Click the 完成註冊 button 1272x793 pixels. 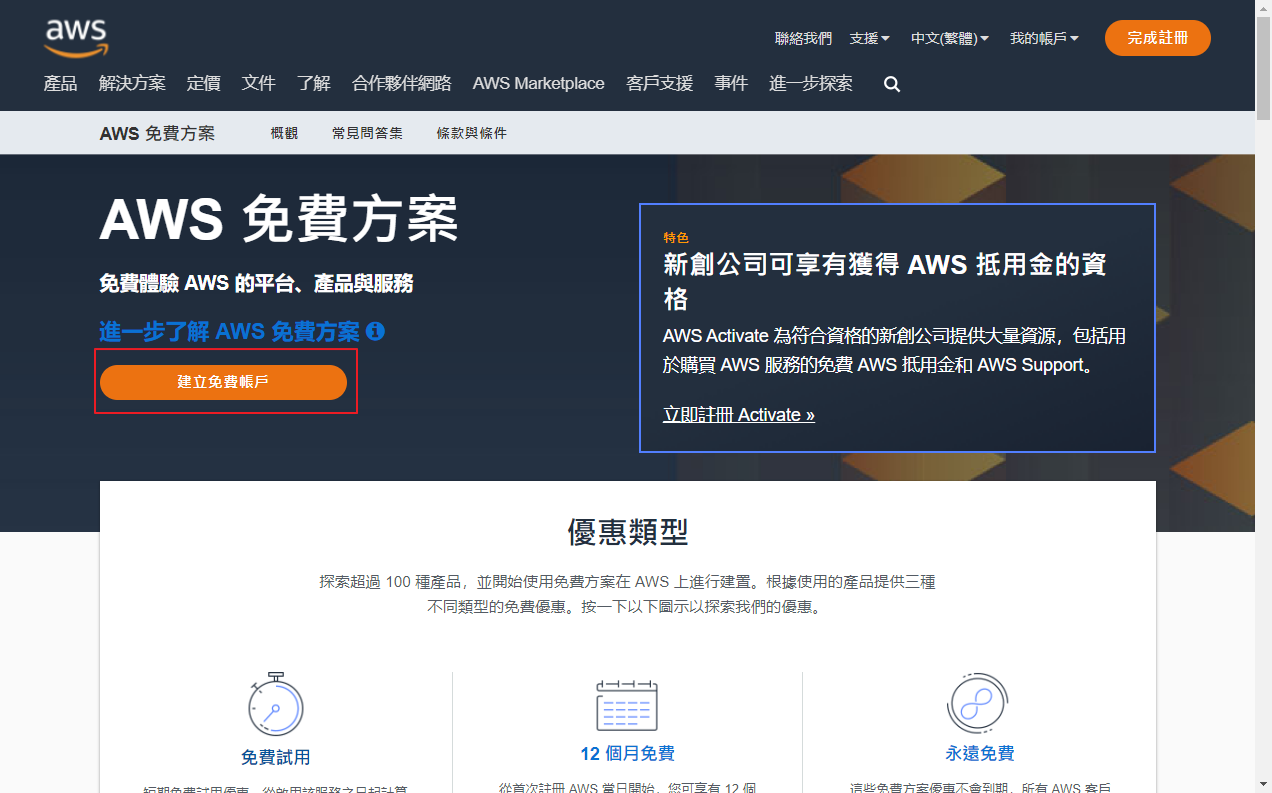(x=1158, y=38)
